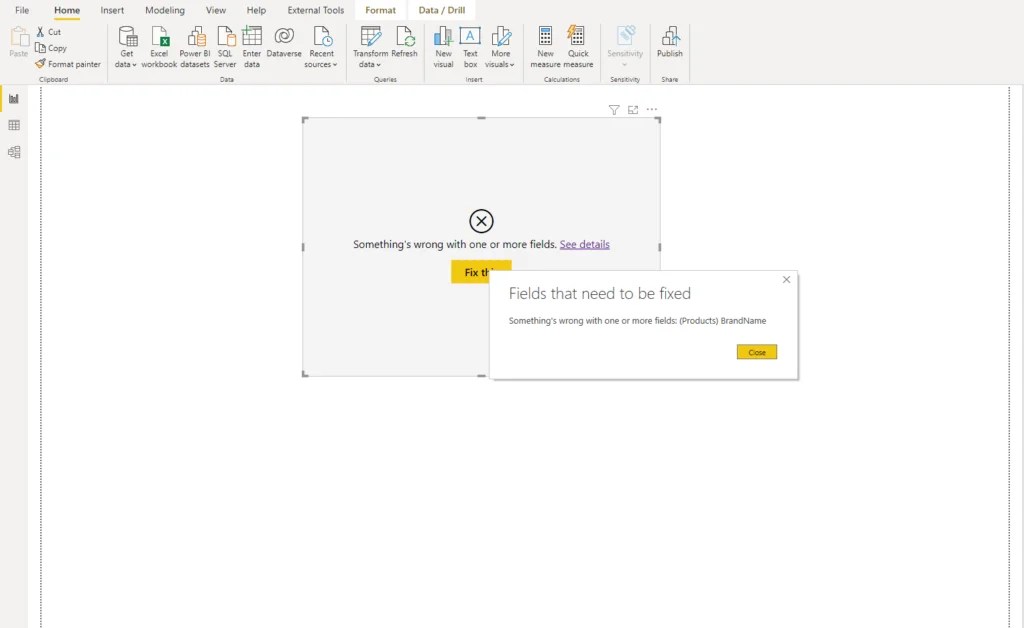Connect to a SQL Server database
Screen dimensions: 1024x628
click(x=225, y=47)
